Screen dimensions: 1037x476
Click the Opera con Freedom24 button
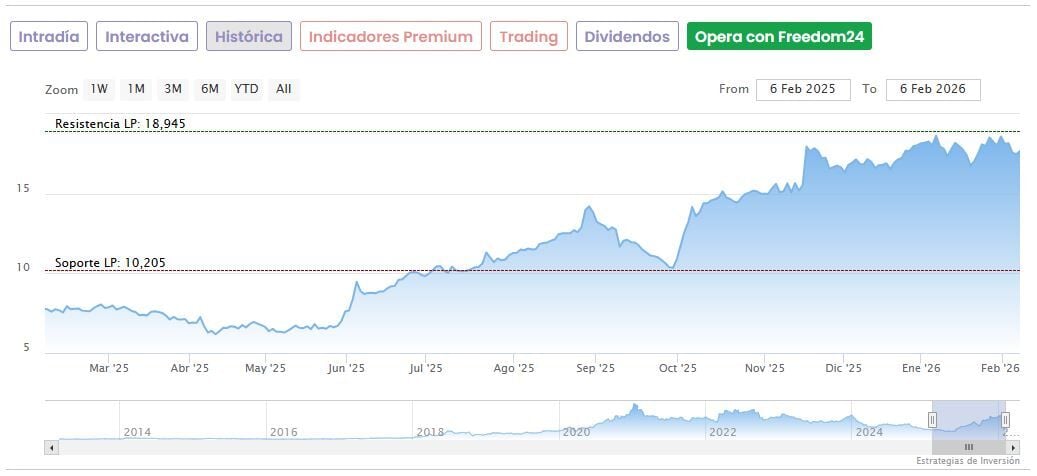point(779,37)
